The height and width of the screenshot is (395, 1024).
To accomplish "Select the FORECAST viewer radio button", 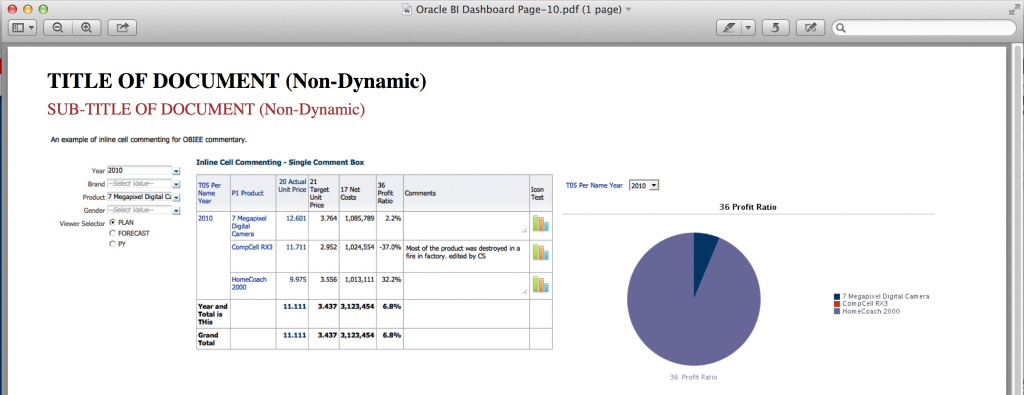I will coord(113,233).
